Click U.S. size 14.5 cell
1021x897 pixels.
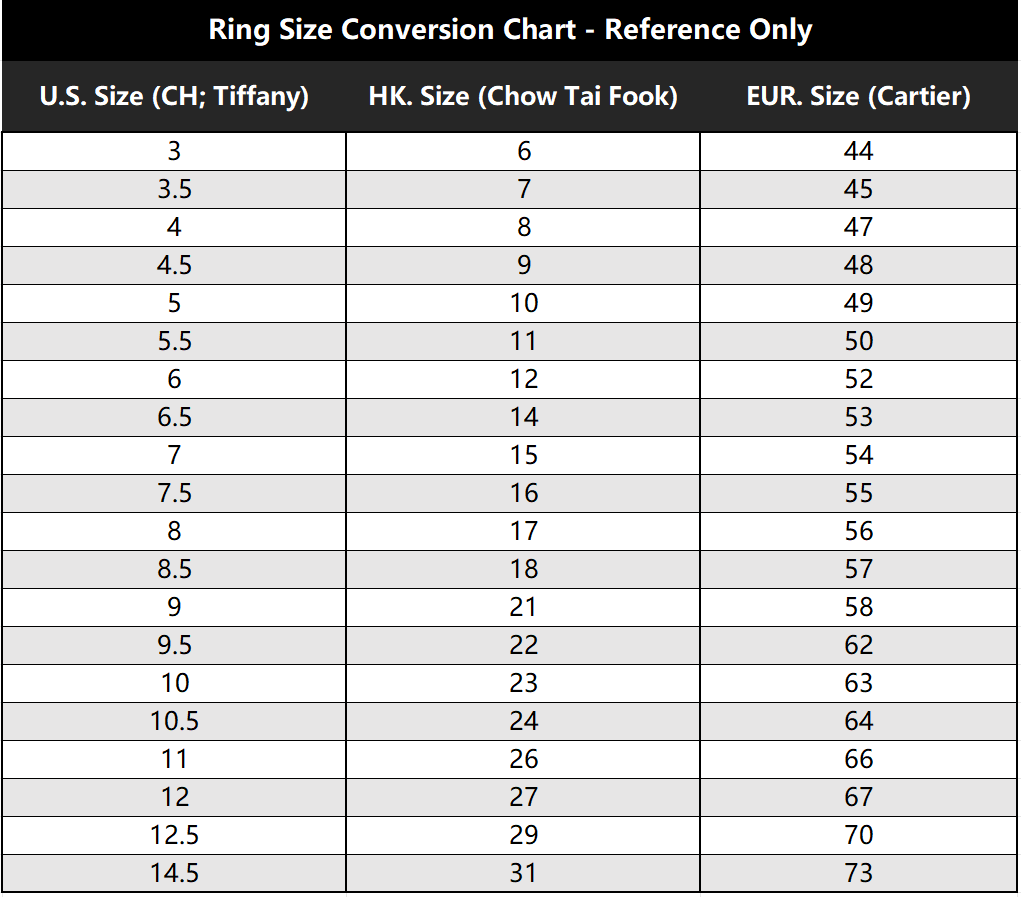tap(174, 873)
